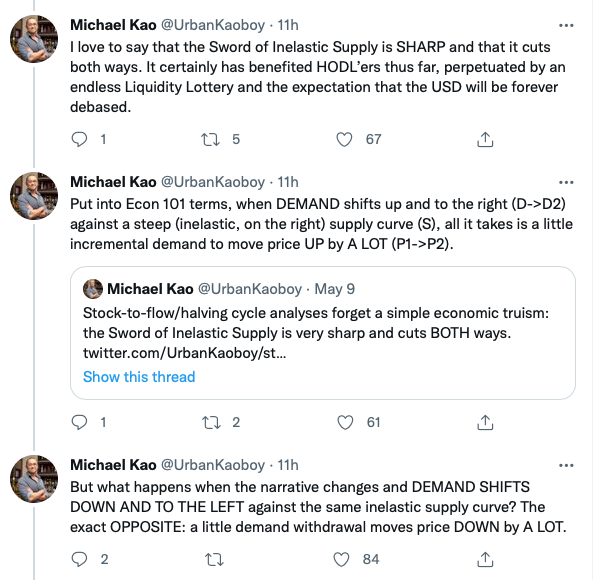Share the last tweet about demand withdrawal
The height and width of the screenshot is (580, 612).
point(485,560)
